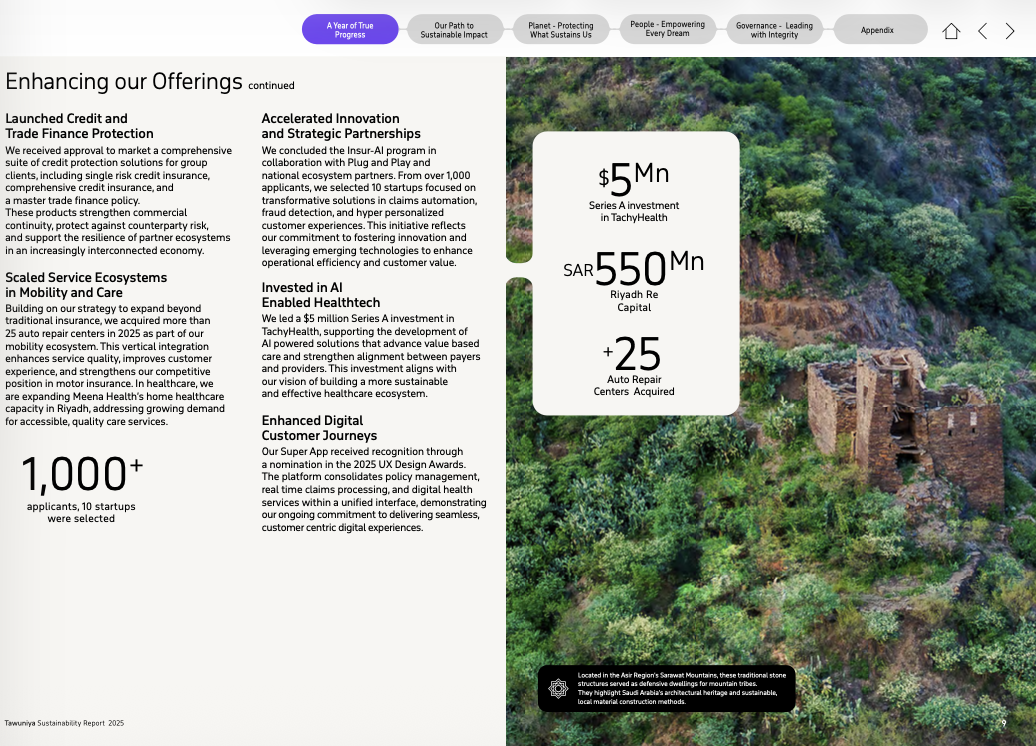The height and width of the screenshot is (746, 1036).
Task: Click the home icon in the navigation bar
Action: click(951, 31)
